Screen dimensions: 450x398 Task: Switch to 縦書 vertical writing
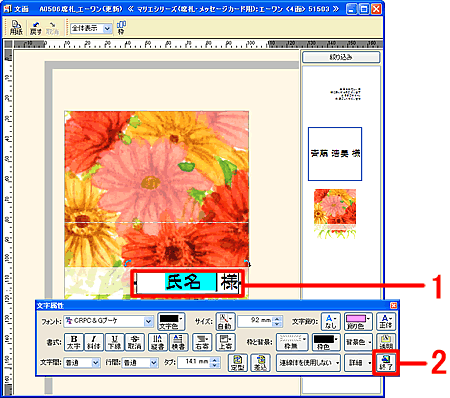(157, 342)
